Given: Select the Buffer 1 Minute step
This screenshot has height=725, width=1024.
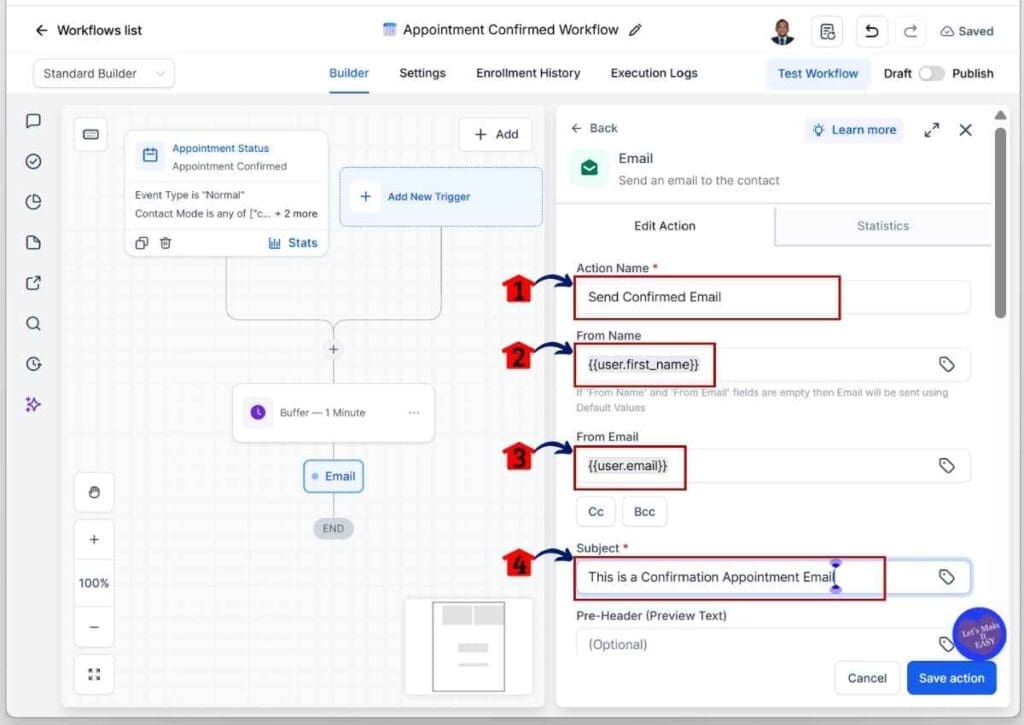Looking at the screenshot, I should [x=334, y=413].
